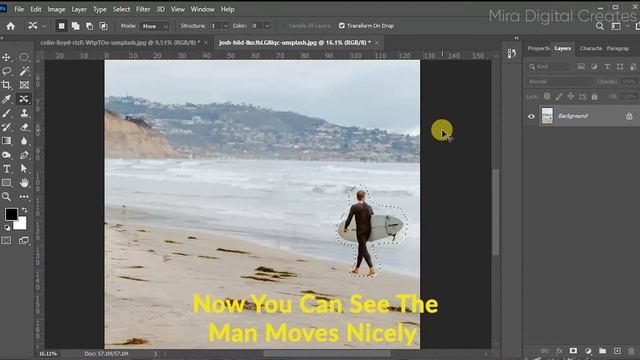The height and width of the screenshot is (360, 640).
Task: Choose Subtract from Selection mode
Action: pos(89,26)
